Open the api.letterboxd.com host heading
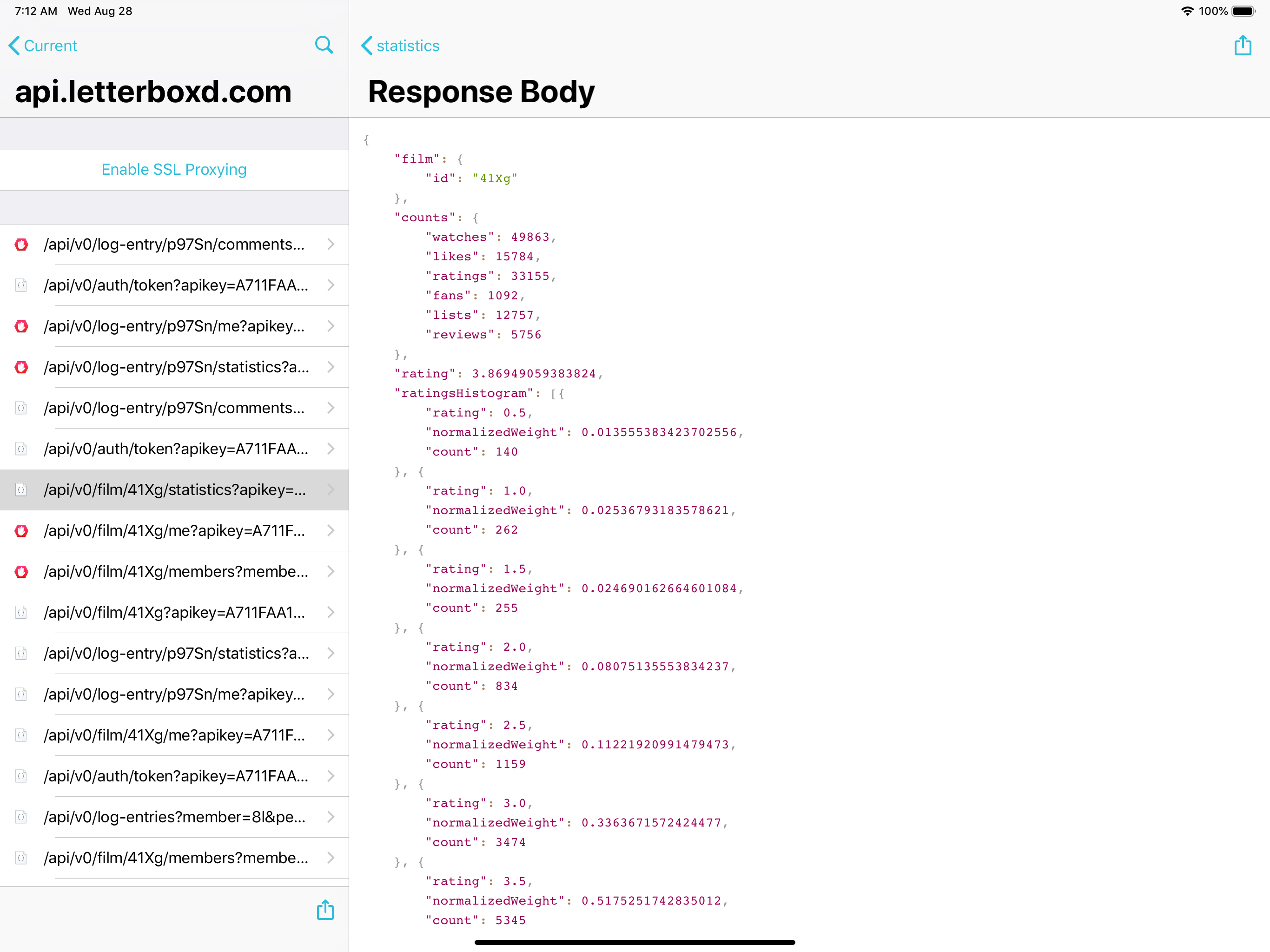 (x=153, y=91)
